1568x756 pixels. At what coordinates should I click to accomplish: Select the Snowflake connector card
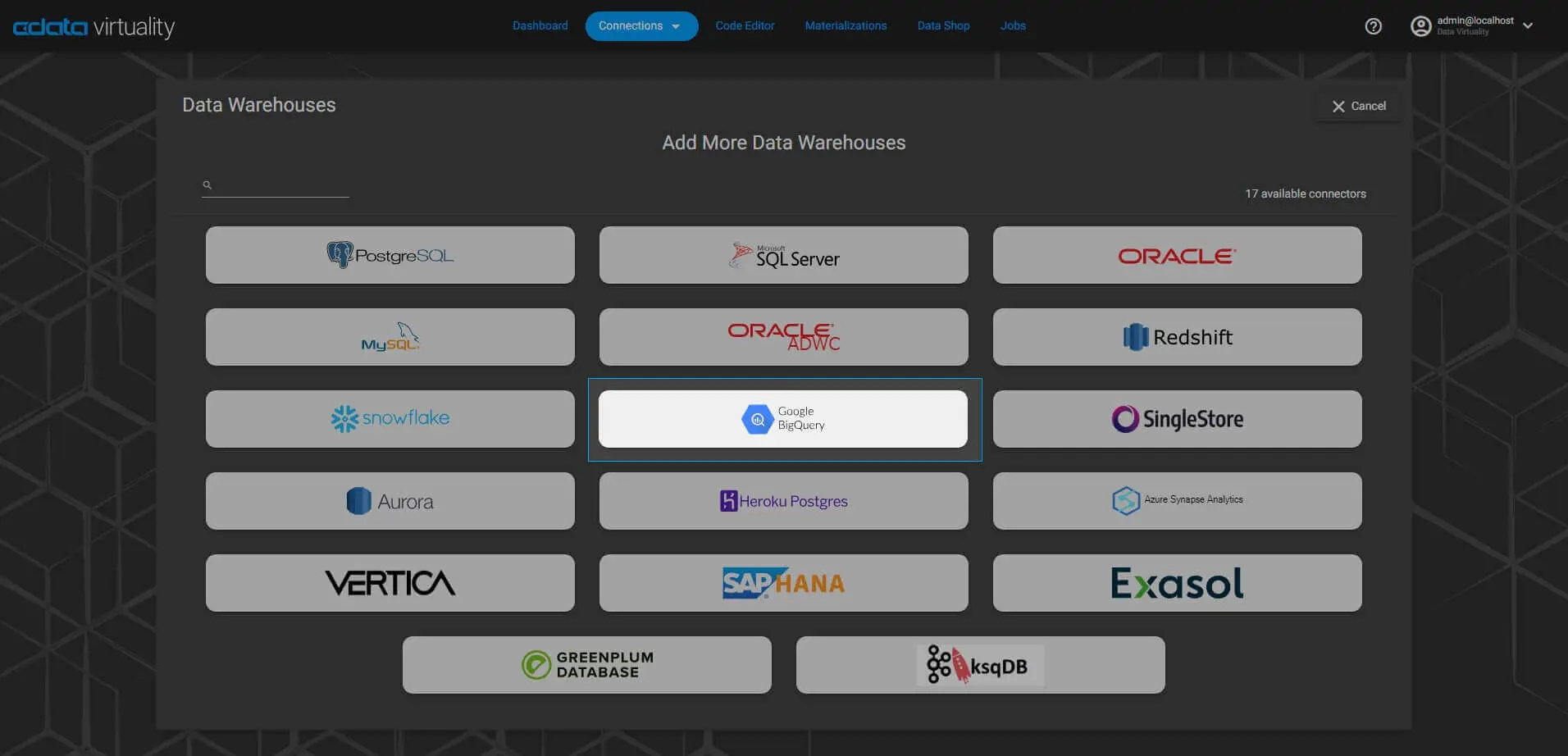pyautogui.click(x=390, y=419)
